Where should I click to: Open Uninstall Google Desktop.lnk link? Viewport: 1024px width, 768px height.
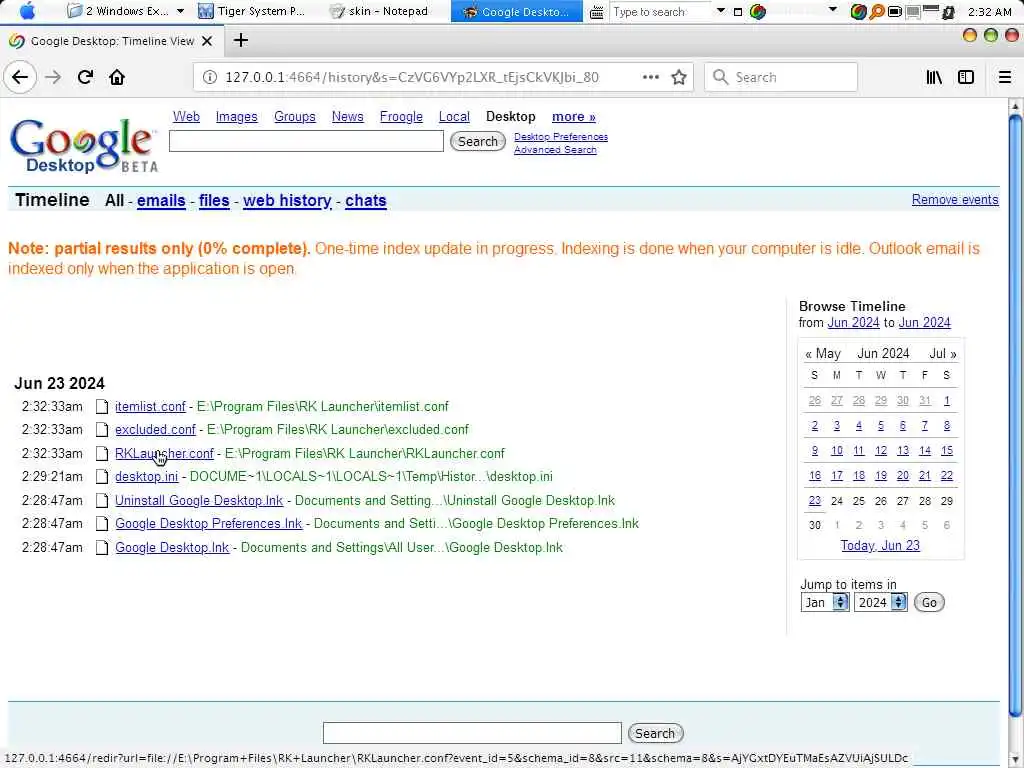[x=199, y=500]
